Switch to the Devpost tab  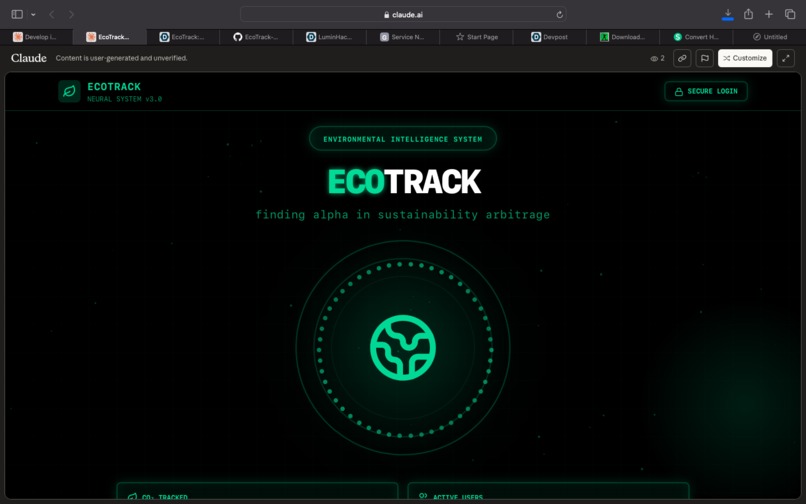(550, 37)
